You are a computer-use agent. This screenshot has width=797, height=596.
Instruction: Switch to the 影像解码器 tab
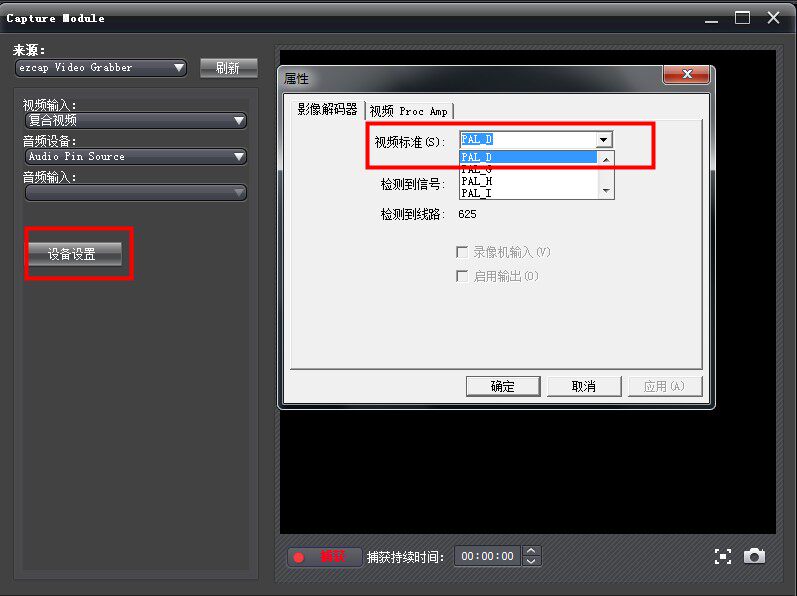point(327,110)
